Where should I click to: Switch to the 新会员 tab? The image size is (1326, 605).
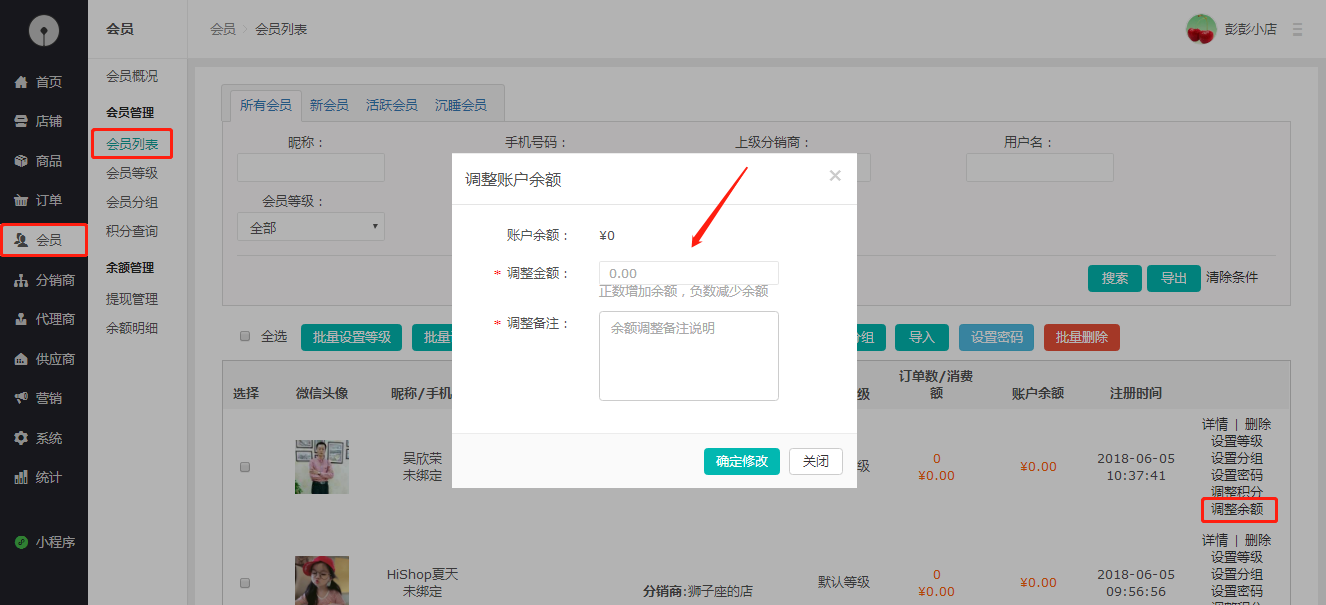click(x=329, y=103)
